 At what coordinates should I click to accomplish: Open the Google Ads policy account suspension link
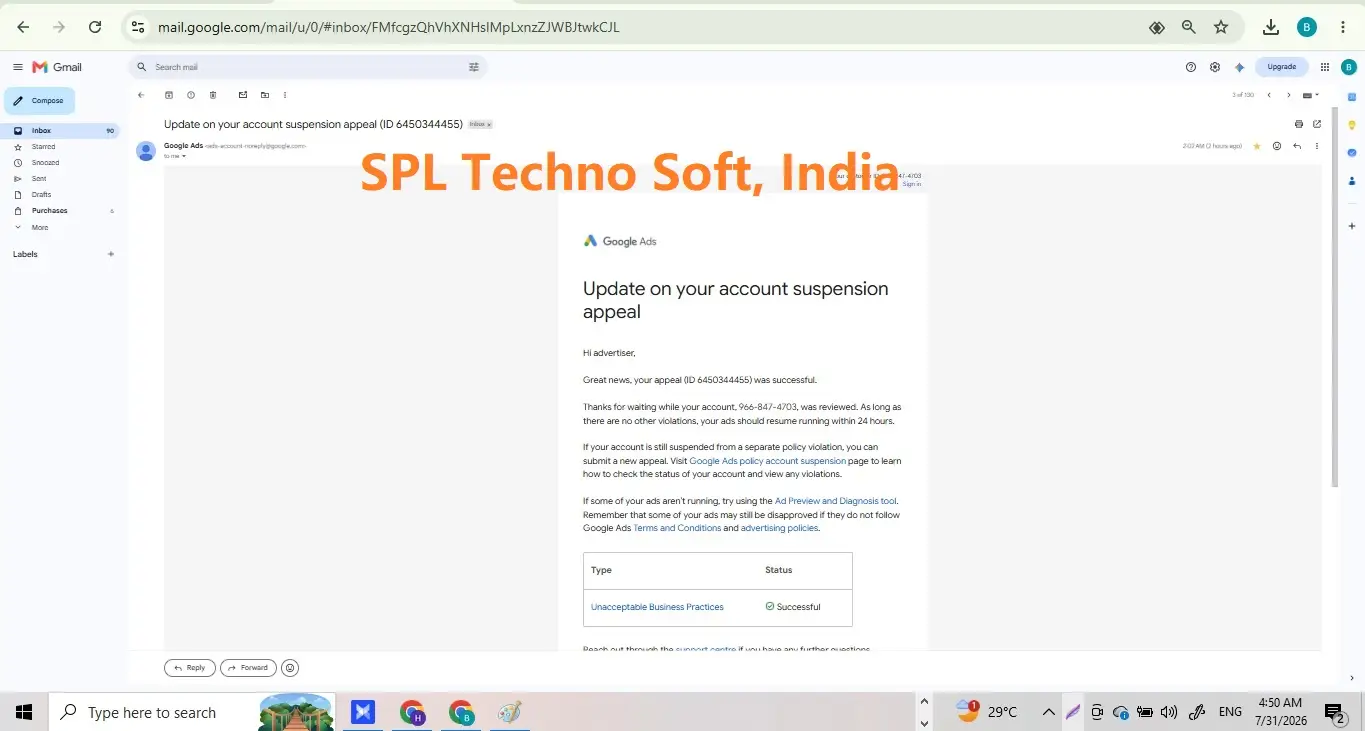tap(767, 461)
